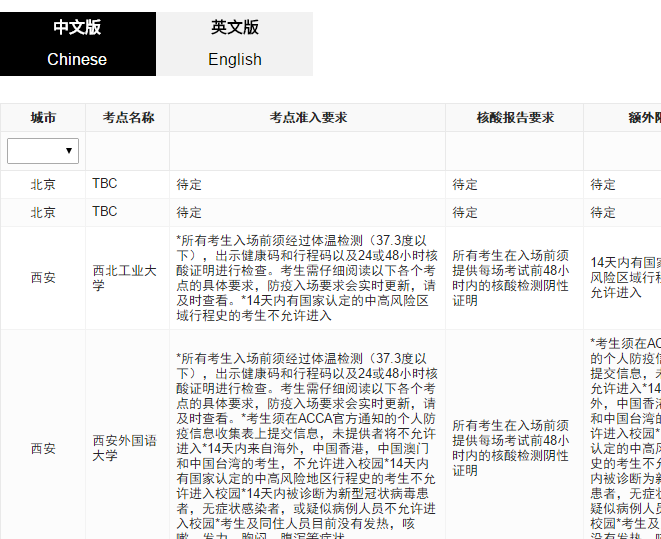Image resolution: width=661 pixels, height=539 pixels.
Task: Click the 核酸报告要求 column header
Action: 515,118
